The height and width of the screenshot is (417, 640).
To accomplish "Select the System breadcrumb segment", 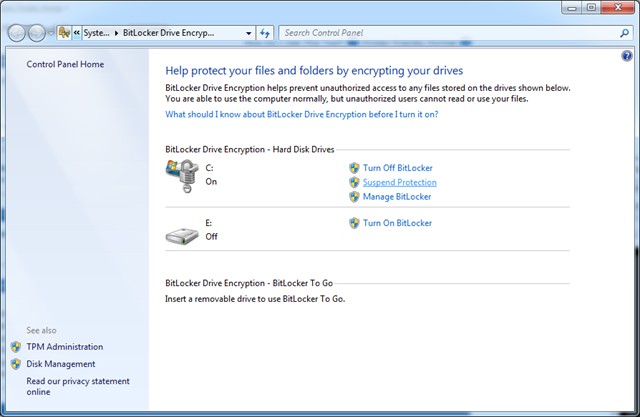I will coord(96,33).
